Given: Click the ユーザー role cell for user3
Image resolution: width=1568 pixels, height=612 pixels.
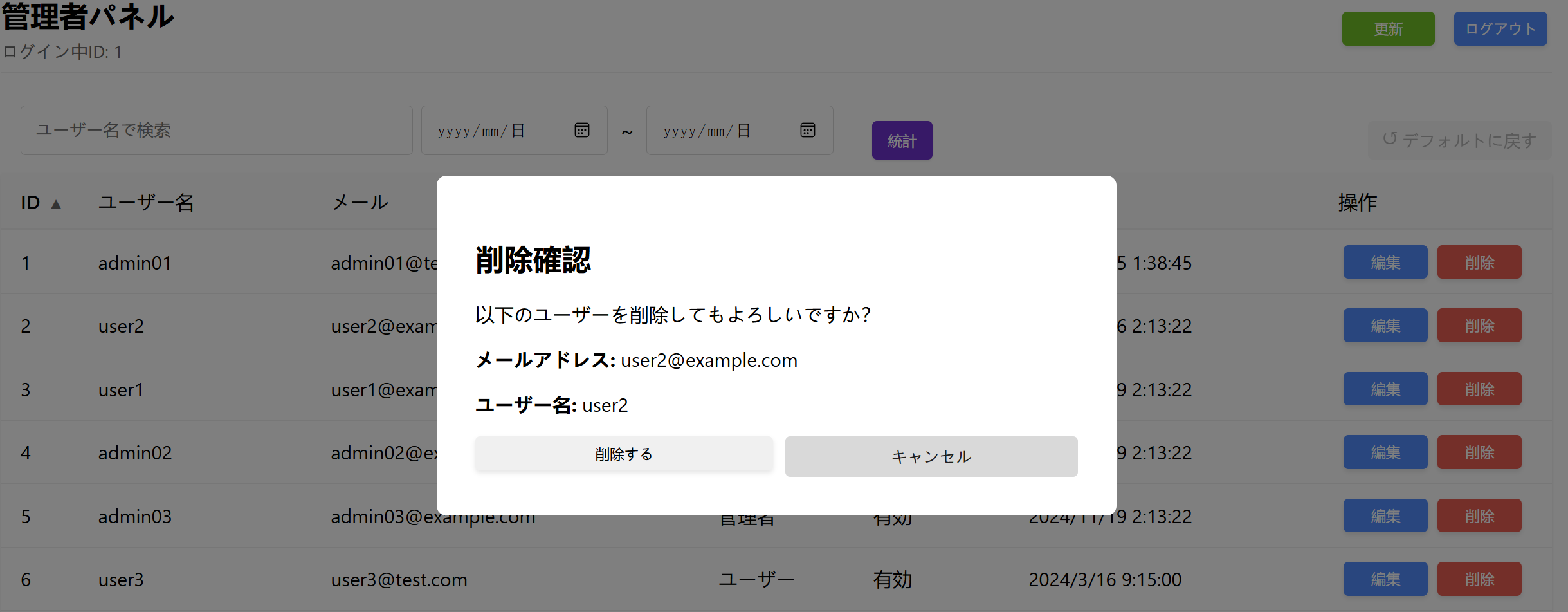Looking at the screenshot, I should tap(756, 579).
